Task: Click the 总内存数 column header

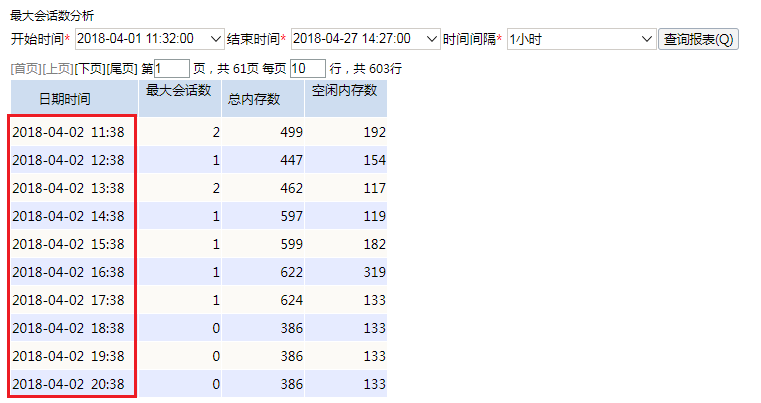Action: 263,99
